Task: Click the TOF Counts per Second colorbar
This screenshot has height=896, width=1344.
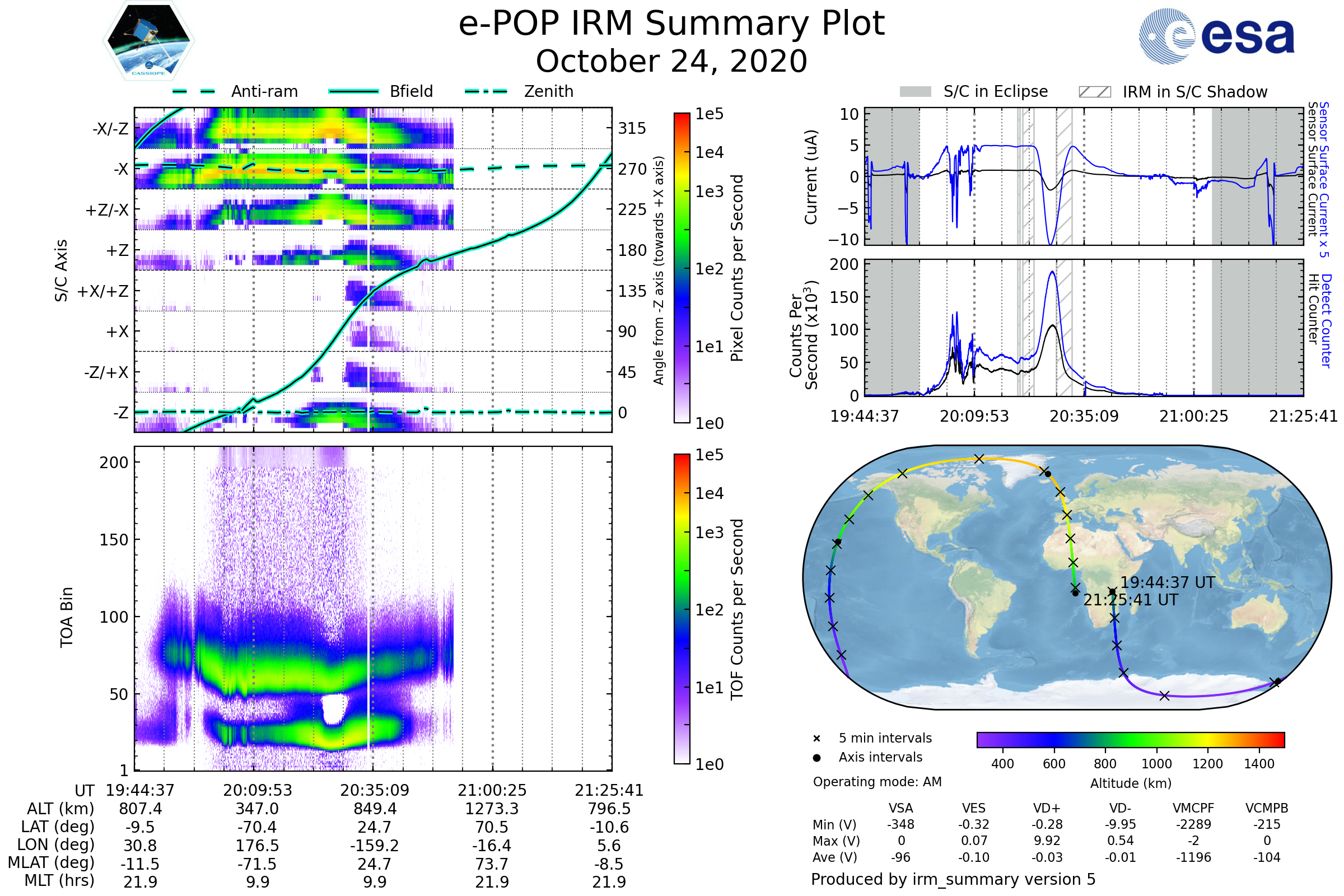Action: (682, 609)
